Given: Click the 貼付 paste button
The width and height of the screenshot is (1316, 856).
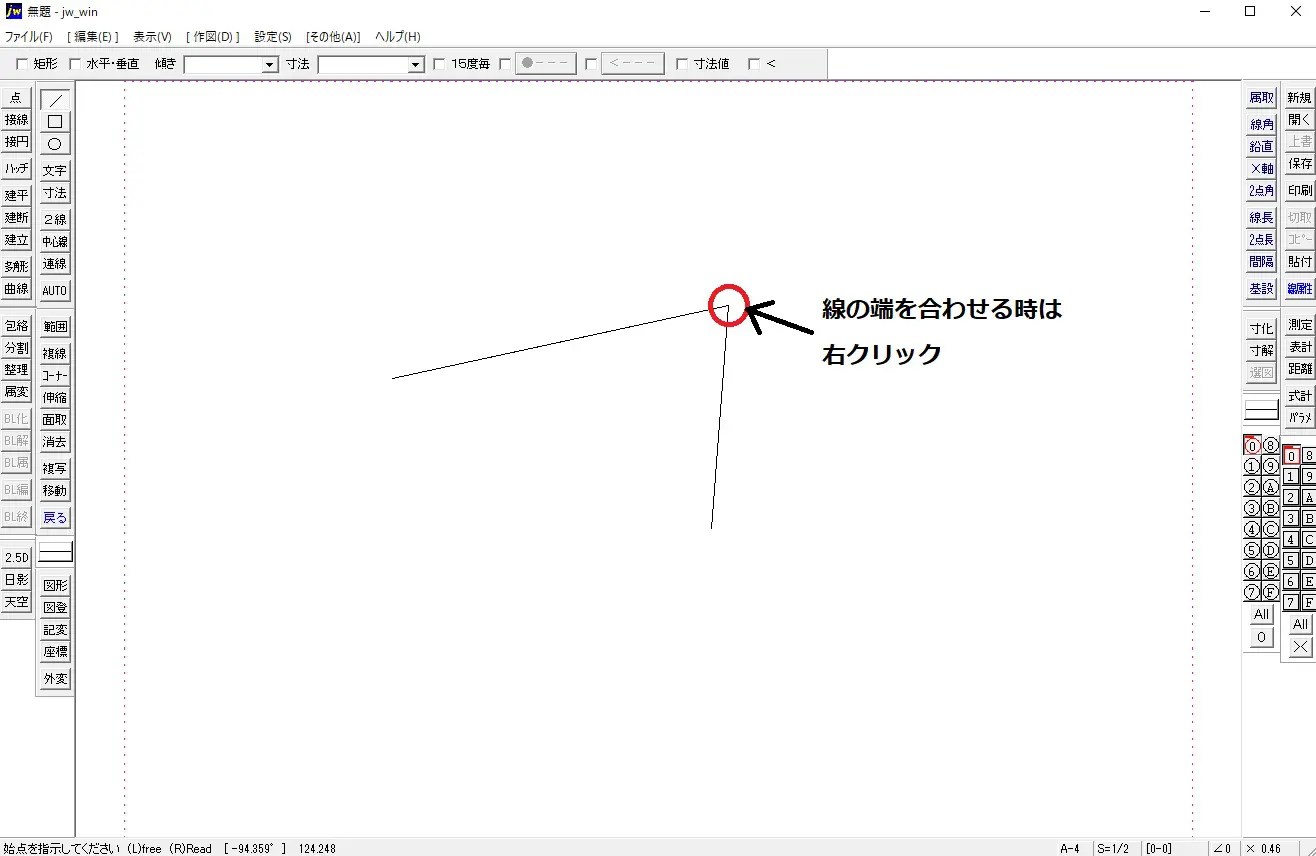Looking at the screenshot, I should coord(1299,262).
